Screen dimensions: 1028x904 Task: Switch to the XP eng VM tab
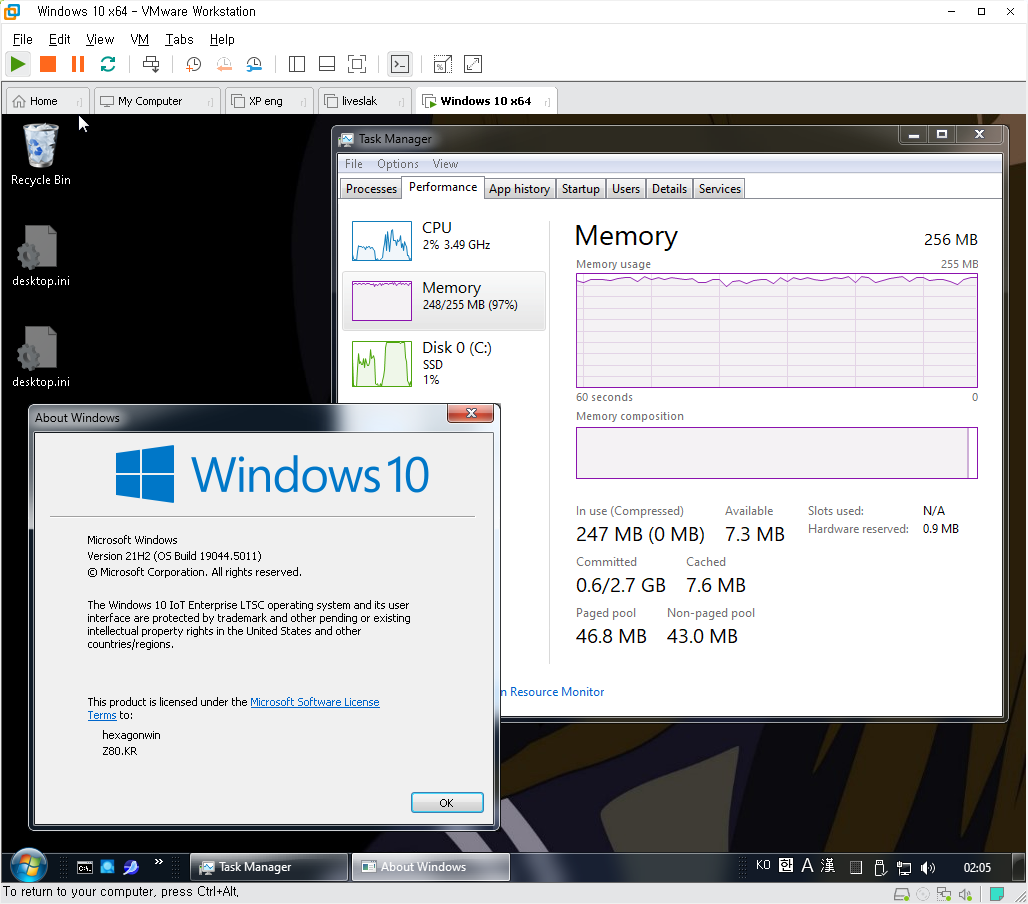click(x=265, y=101)
